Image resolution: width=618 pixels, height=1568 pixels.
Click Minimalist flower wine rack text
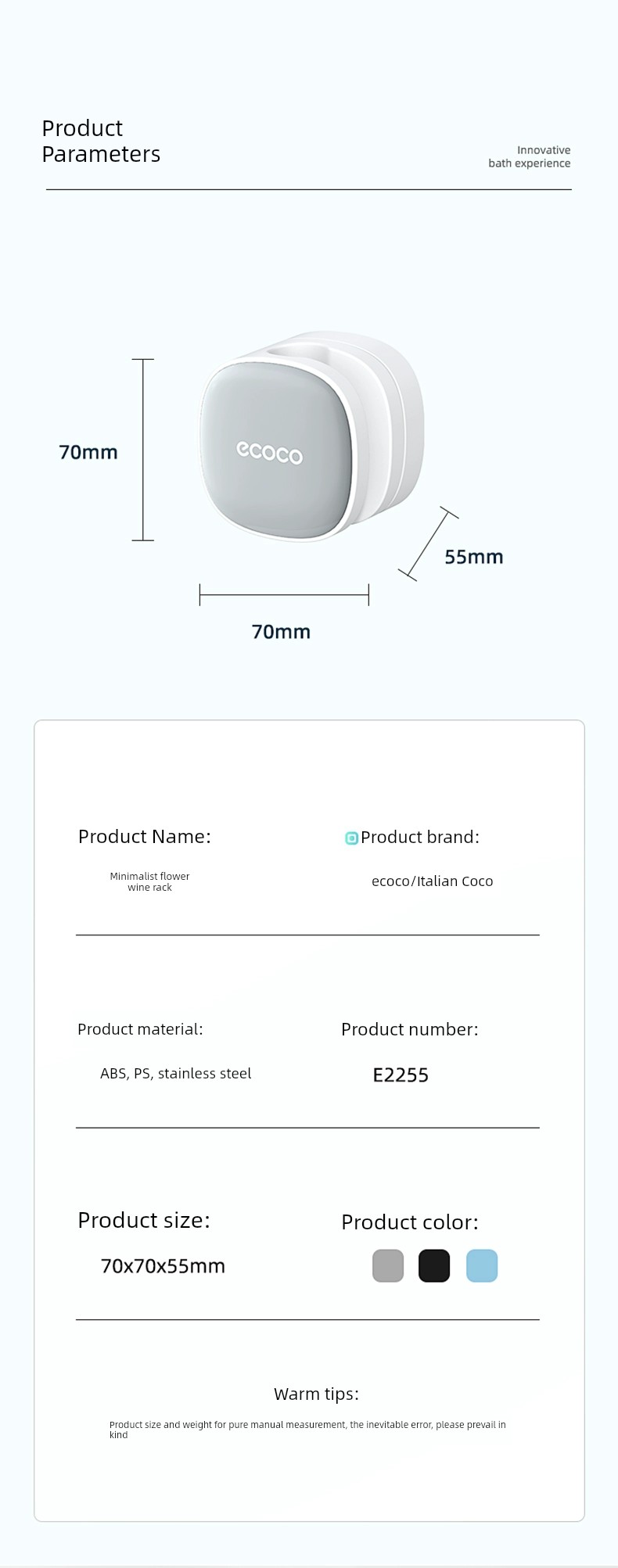click(x=149, y=881)
